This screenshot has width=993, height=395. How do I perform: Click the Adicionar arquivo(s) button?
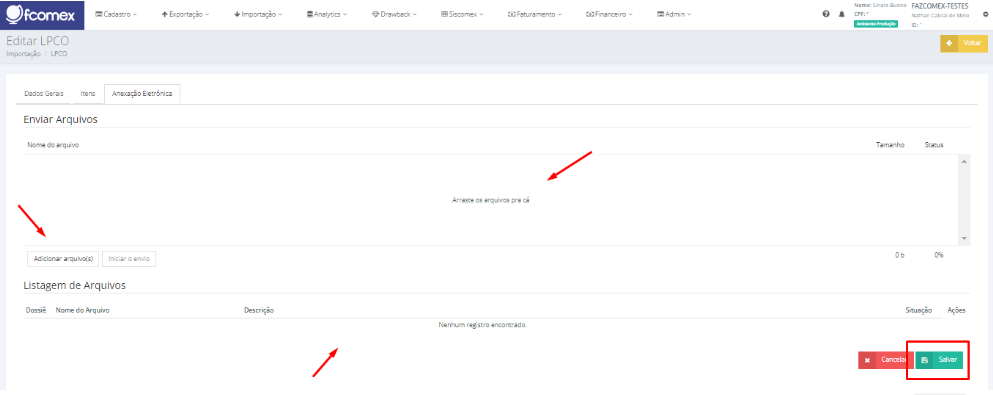tap(63, 258)
